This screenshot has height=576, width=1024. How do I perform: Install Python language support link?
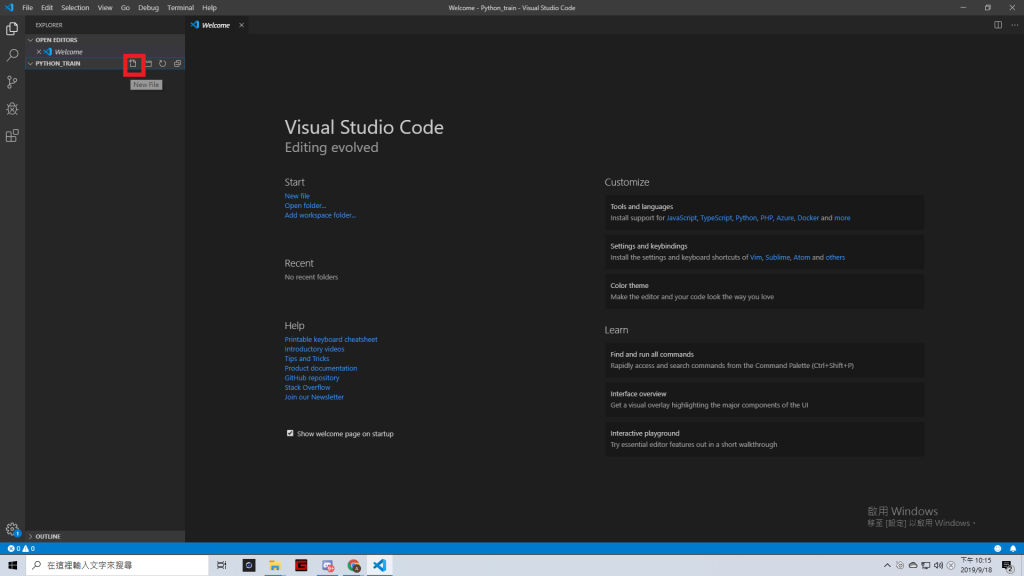coord(746,218)
